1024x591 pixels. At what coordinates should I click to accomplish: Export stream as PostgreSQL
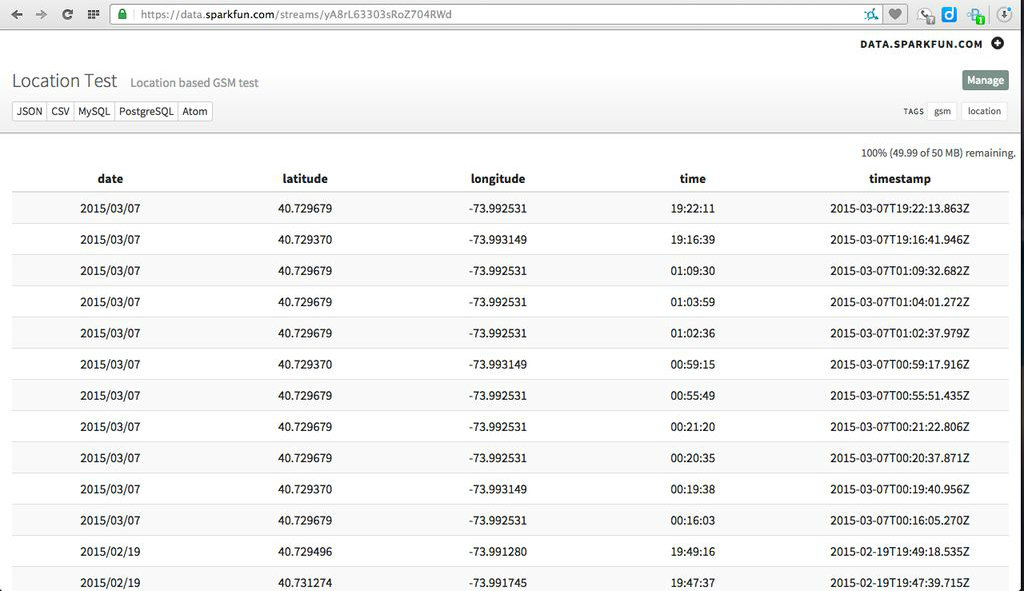(x=146, y=111)
